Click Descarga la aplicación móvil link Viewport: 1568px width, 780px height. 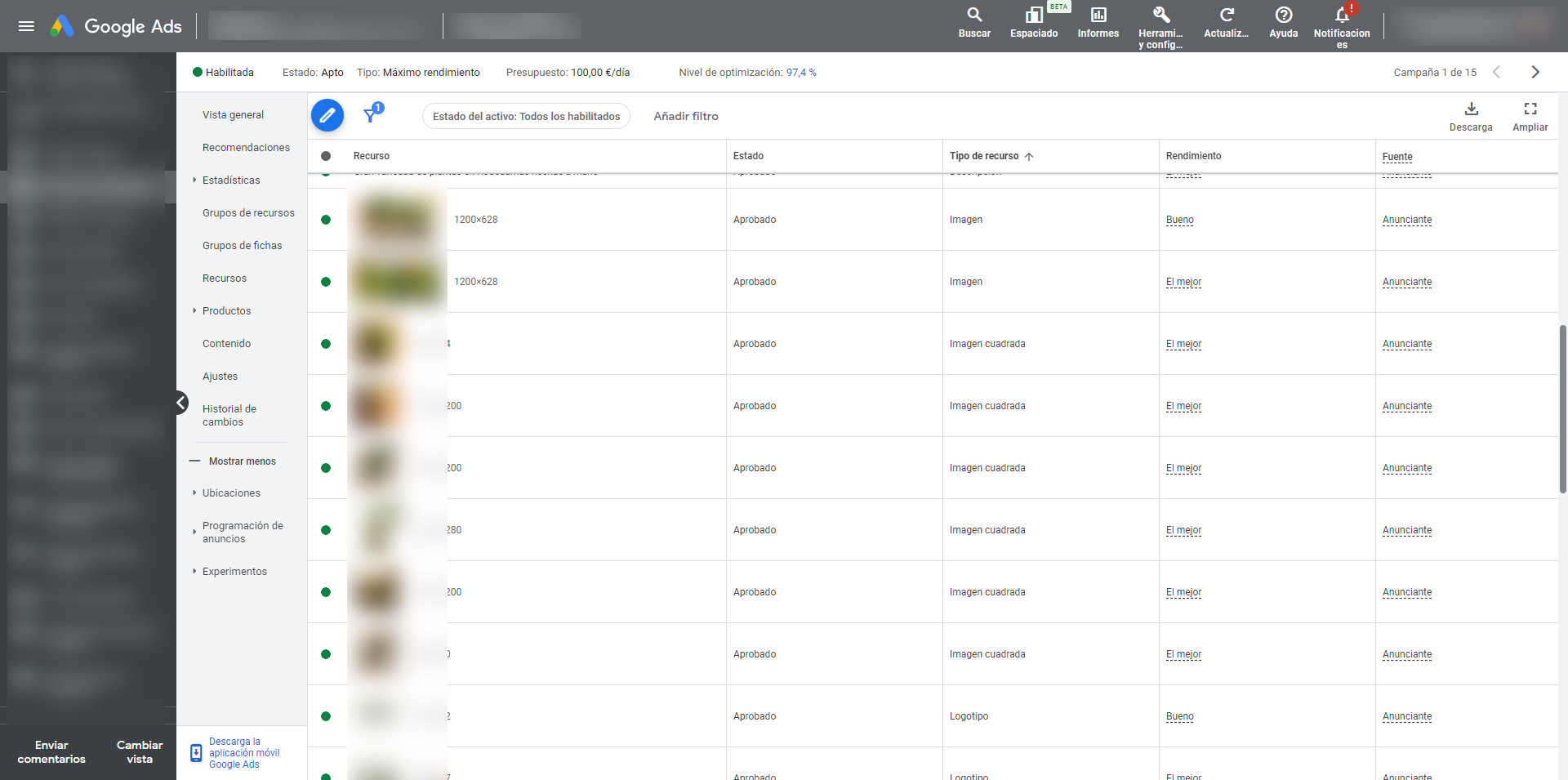click(244, 753)
